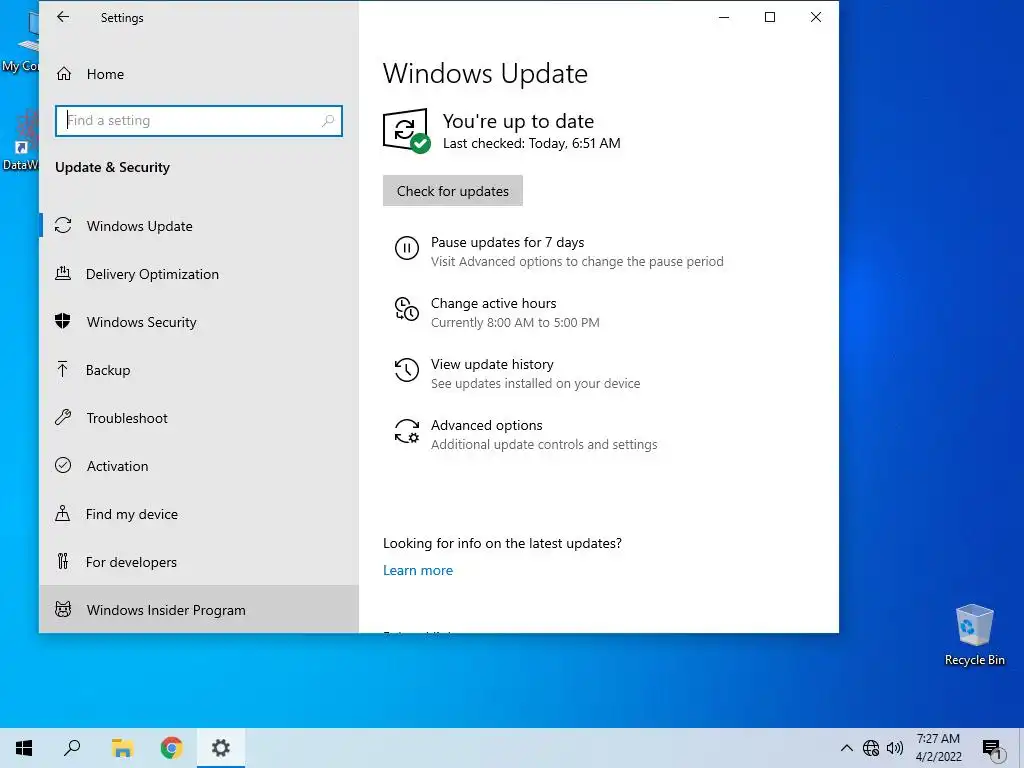The height and width of the screenshot is (768, 1024).
Task: Click the pause icon beside Pause updates
Action: click(406, 249)
